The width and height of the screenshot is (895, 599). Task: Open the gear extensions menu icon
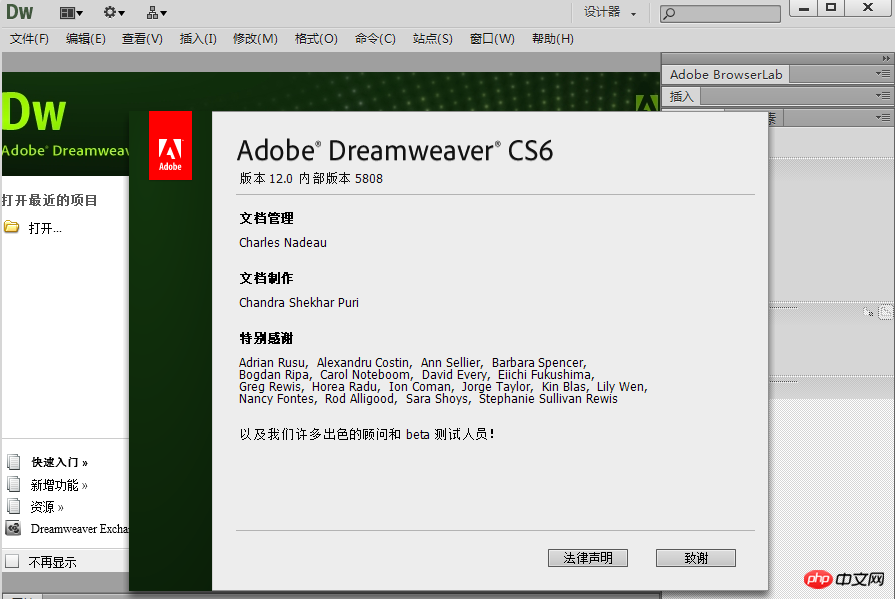114,12
